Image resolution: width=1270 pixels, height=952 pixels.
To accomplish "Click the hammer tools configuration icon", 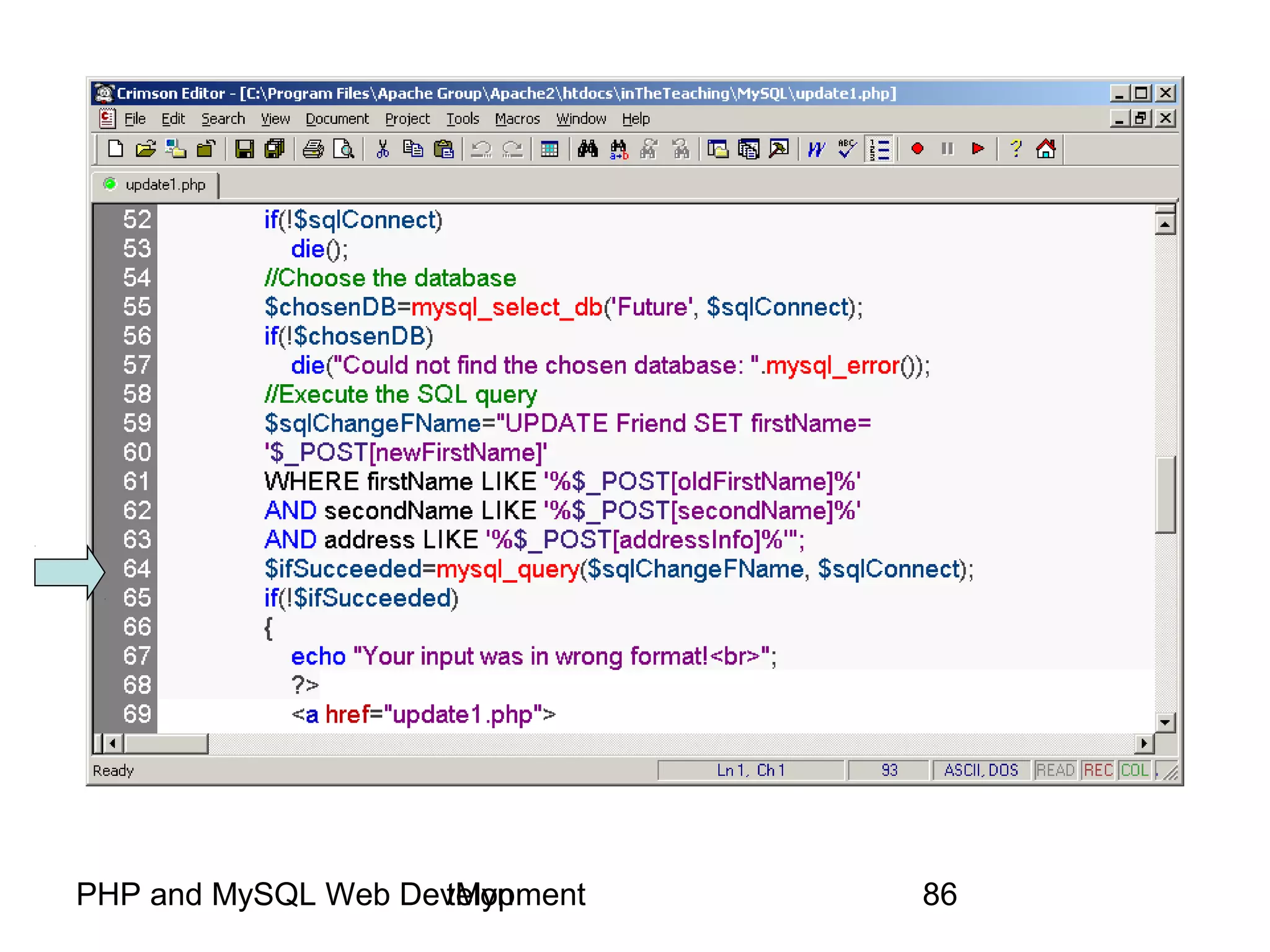I will tap(779, 149).
